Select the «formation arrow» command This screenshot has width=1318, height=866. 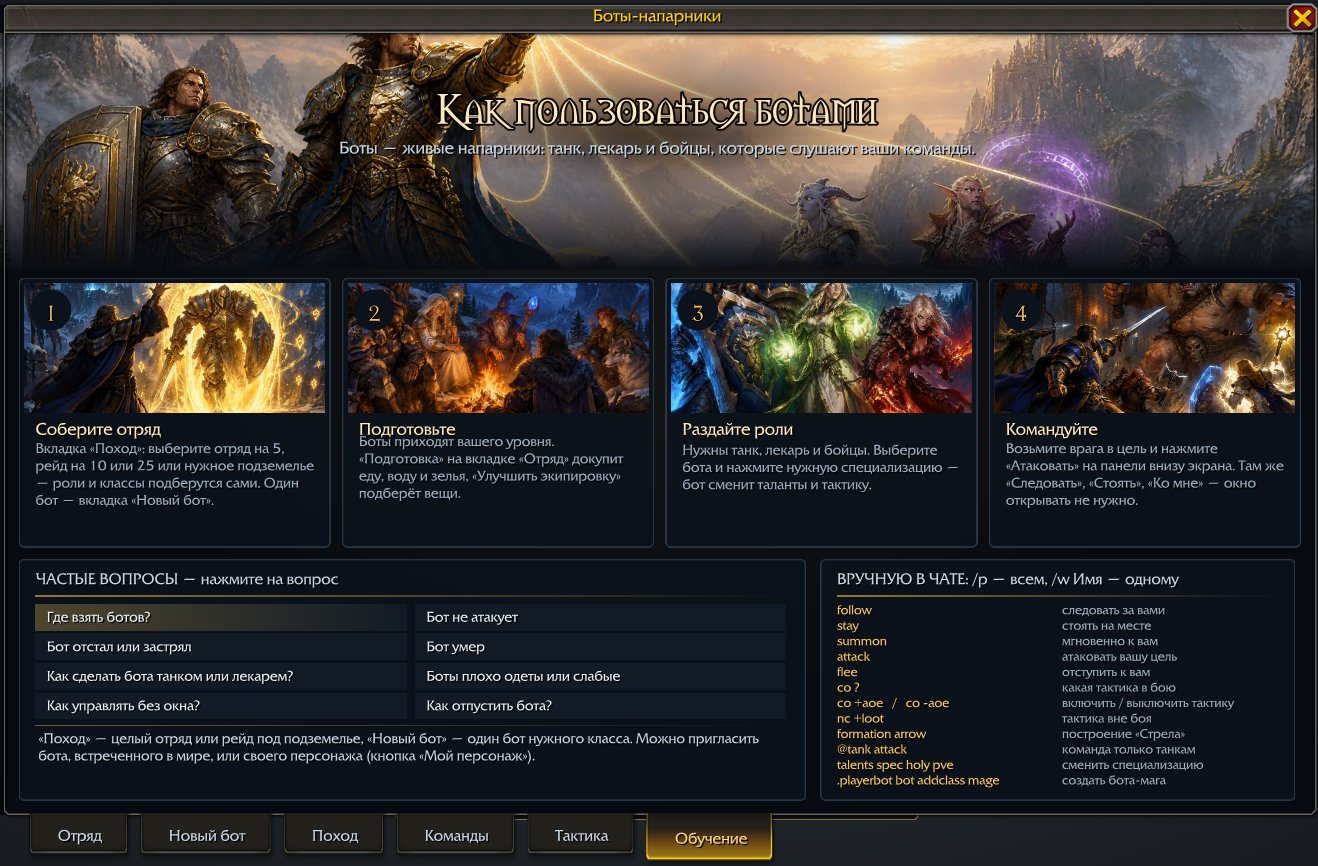881,734
